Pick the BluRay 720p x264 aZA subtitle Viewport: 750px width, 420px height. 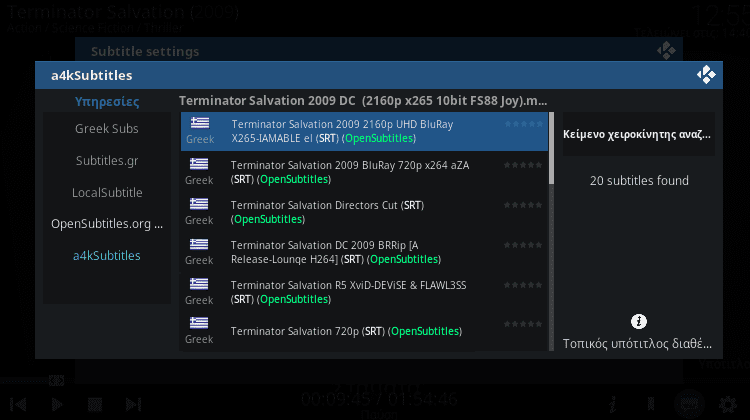click(364, 172)
